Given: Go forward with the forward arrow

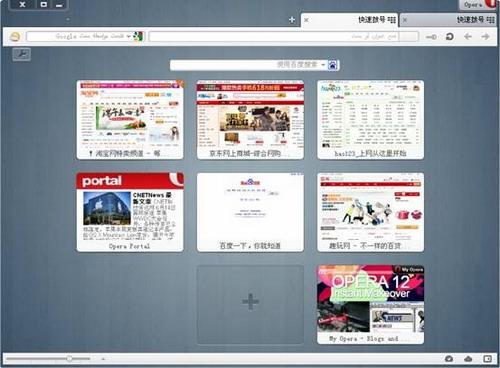Looking at the screenshot, I should pos(485,36).
